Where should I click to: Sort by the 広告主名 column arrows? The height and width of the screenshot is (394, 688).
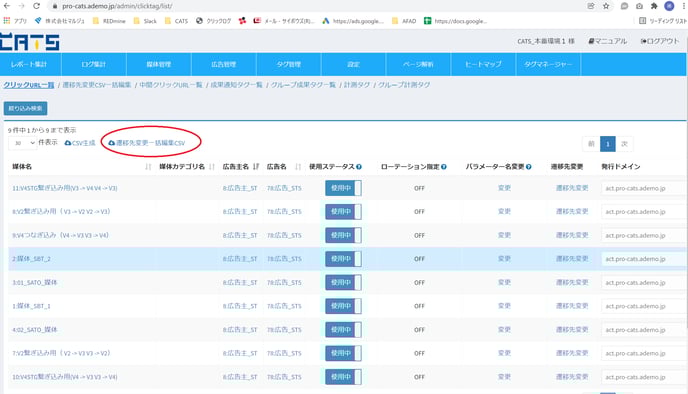pos(256,167)
